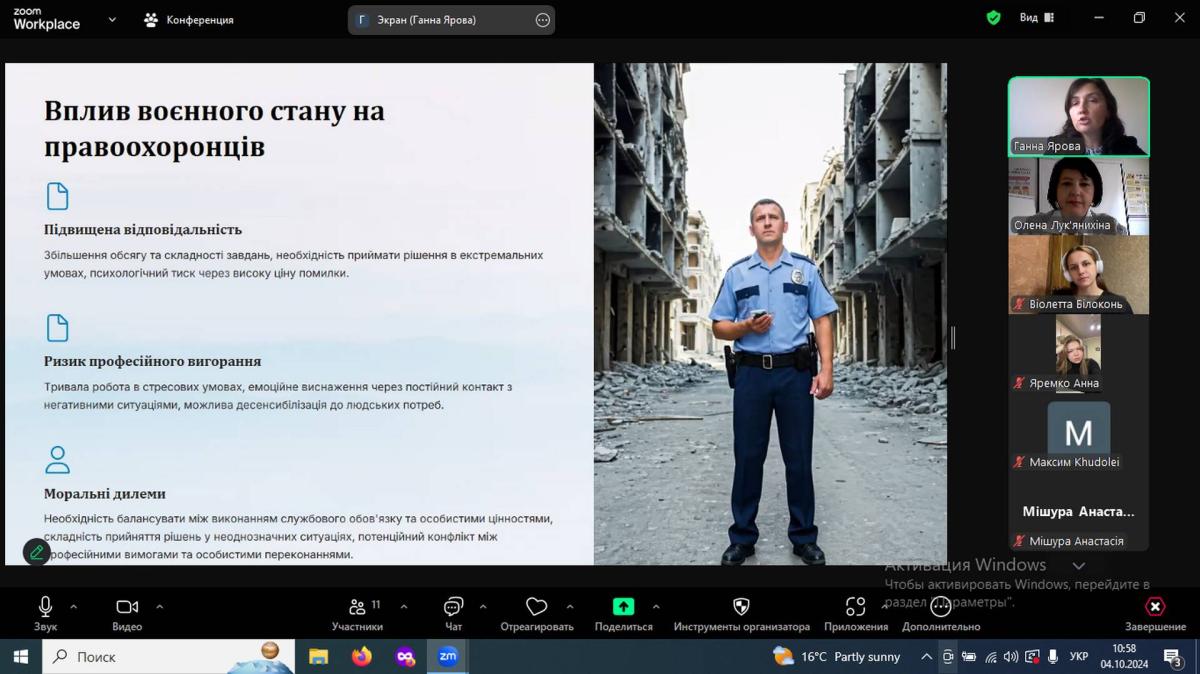Click the Підвищена відповідальність subheading
Viewport: 1200px width, 674px height.
[143, 230]
